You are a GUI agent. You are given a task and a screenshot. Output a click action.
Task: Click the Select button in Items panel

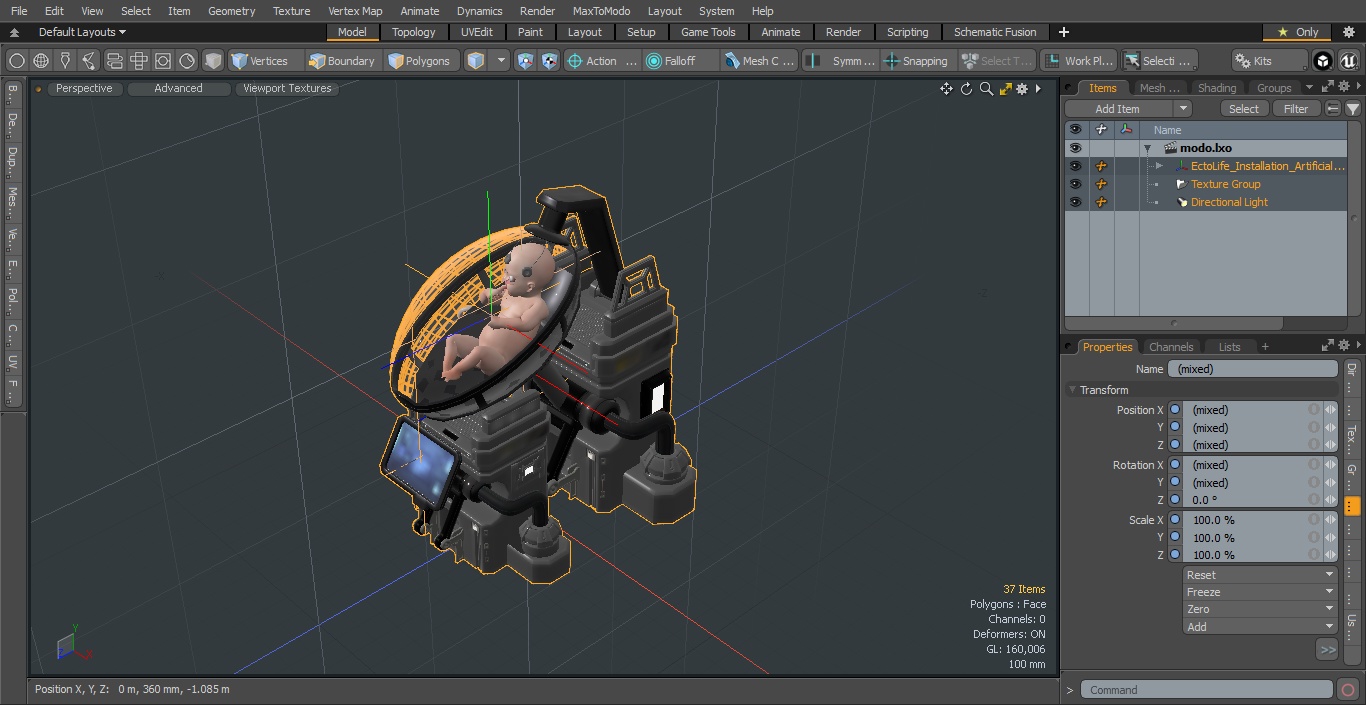tap(1244, 109)
